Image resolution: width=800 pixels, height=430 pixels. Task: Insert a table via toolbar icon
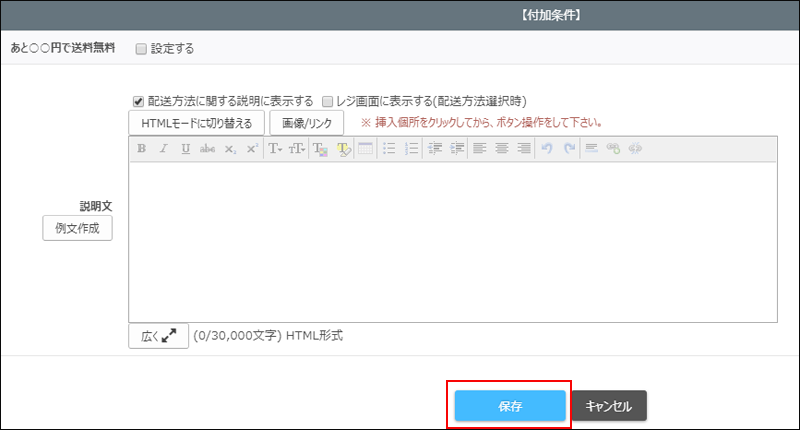coord(365,148)
